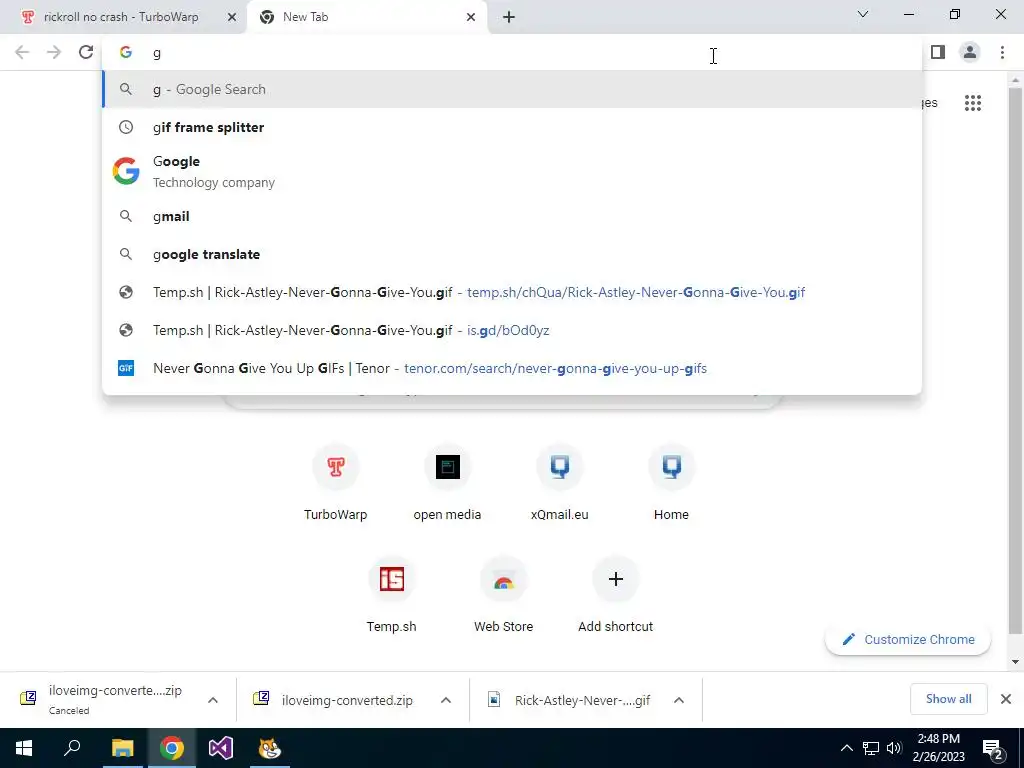Open a new browser tab
The width and height of the screenshot is (1024, 768).
coord(509,17)
